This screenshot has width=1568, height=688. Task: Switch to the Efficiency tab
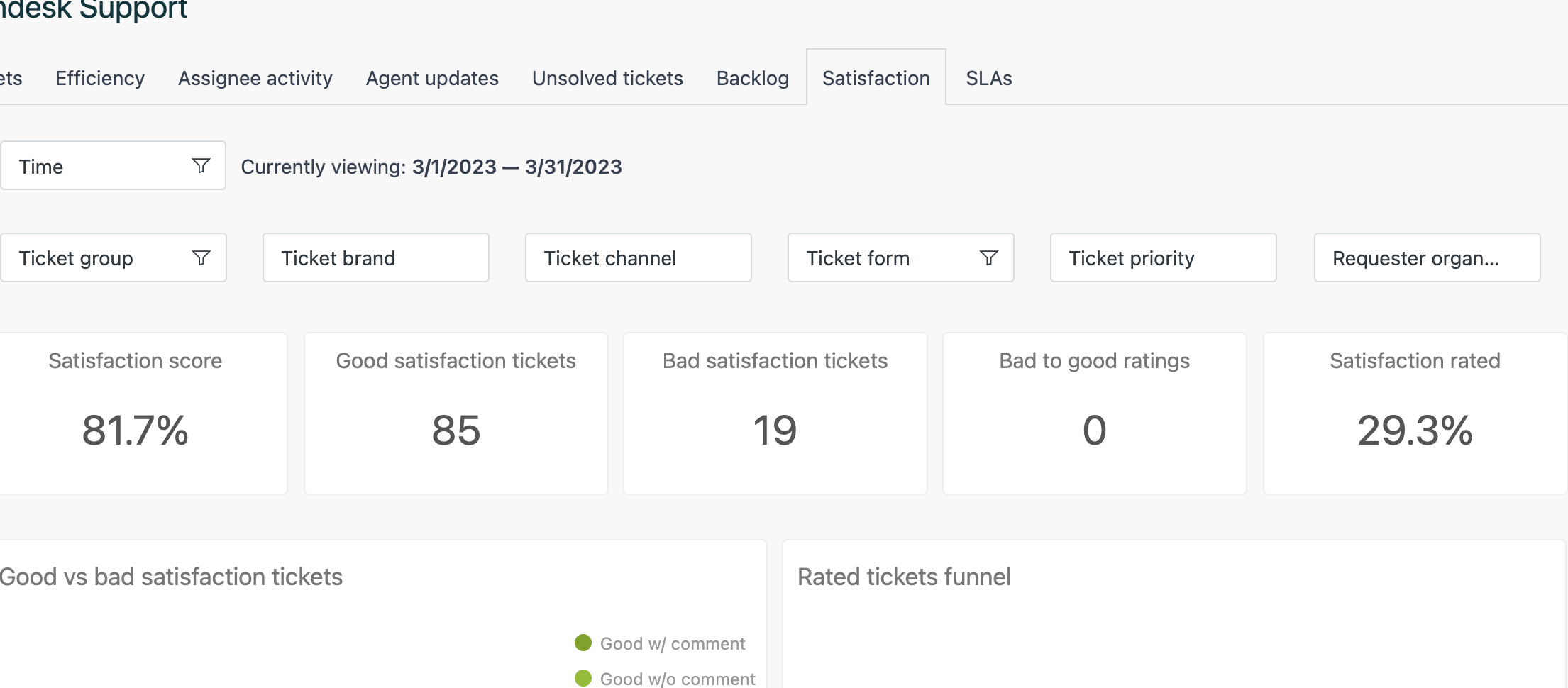[x=100, y=78]
